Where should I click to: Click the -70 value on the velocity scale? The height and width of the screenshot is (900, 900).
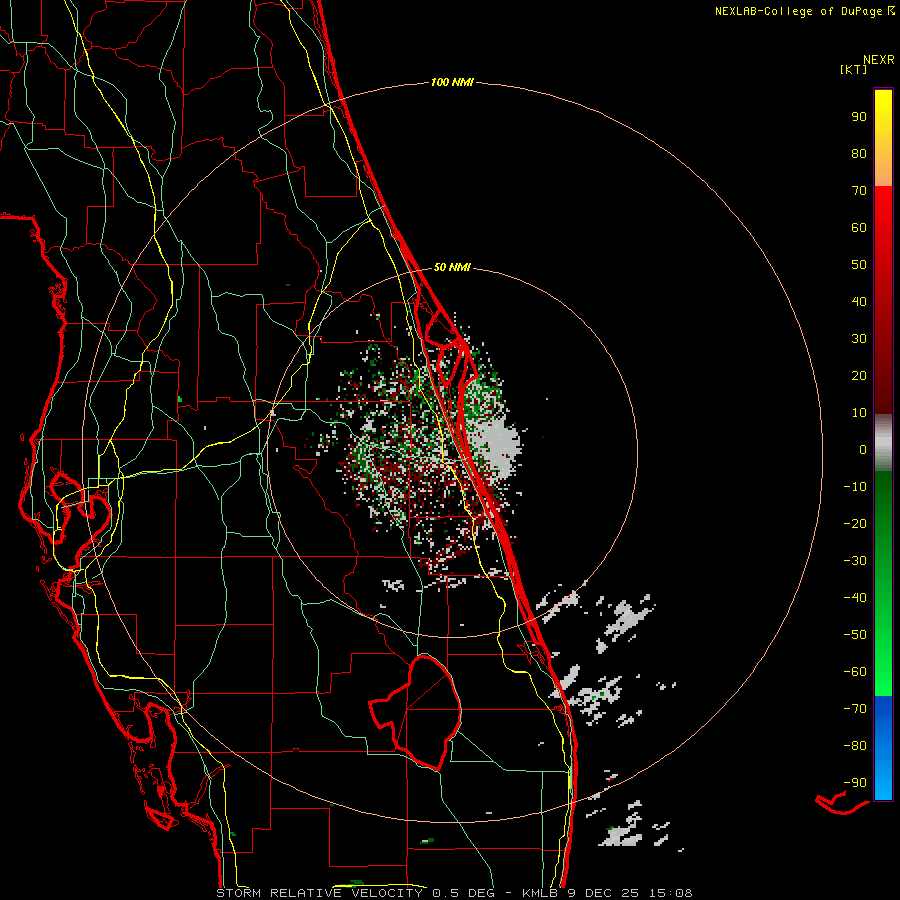click(855, 709)
